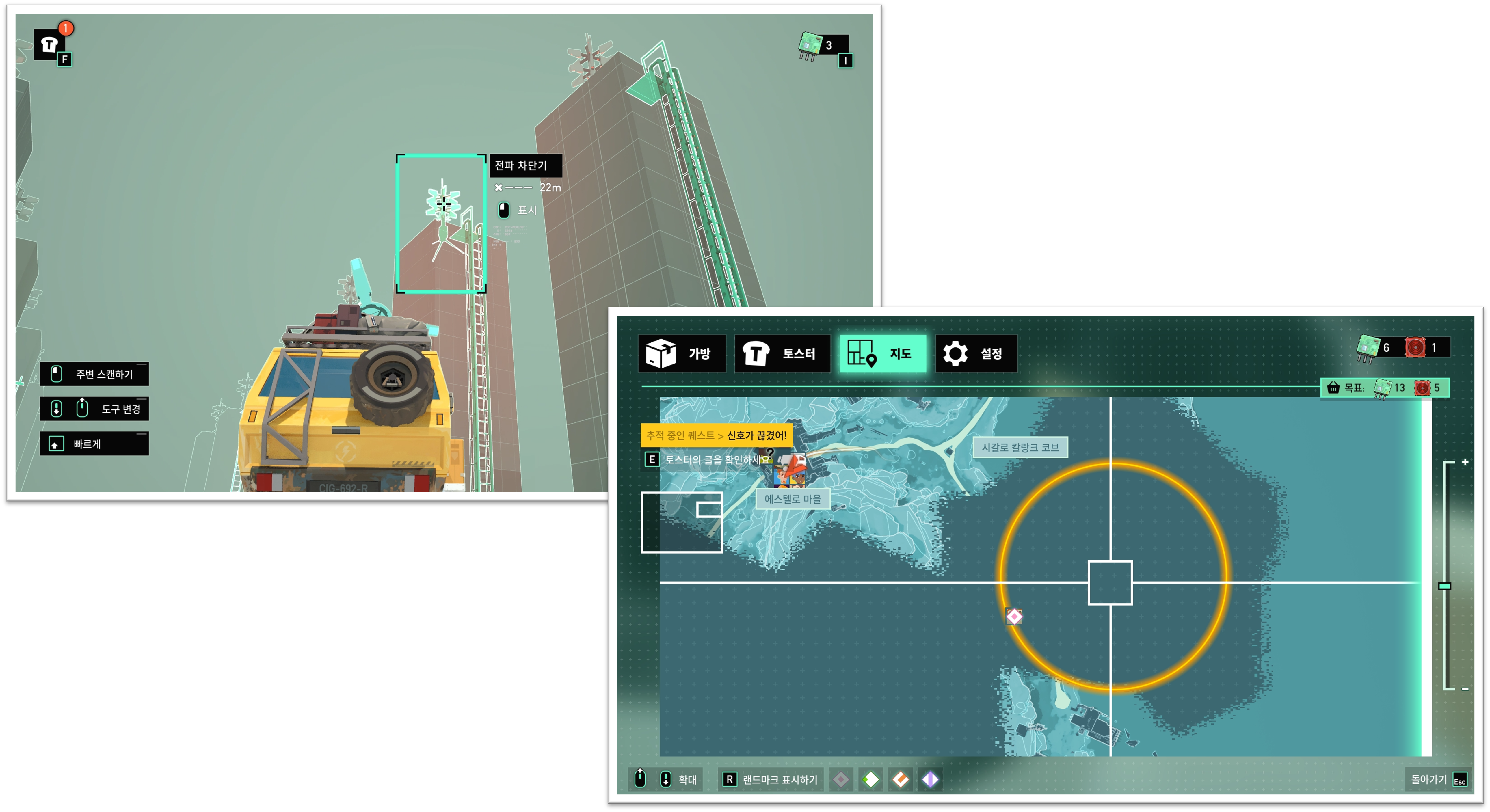This screenshot has height=812, width=1490.
Task: Select the gray diamond landmark marker
Action: tap(840, 780)
